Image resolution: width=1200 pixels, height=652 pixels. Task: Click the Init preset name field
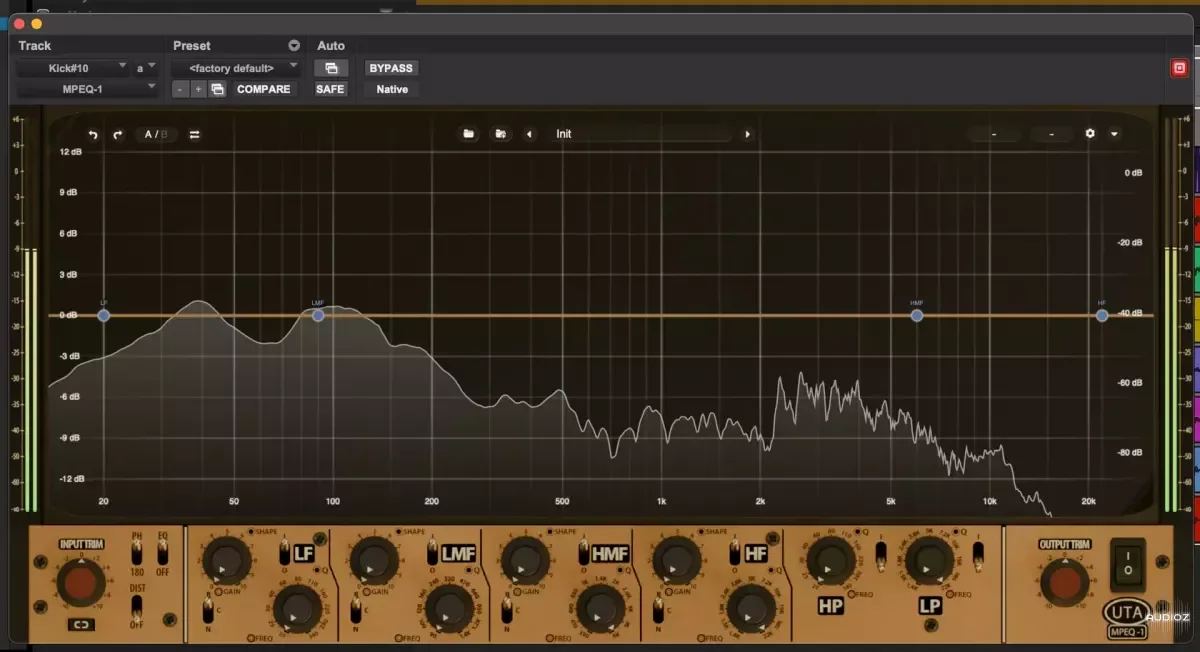(x=640, y=134)
